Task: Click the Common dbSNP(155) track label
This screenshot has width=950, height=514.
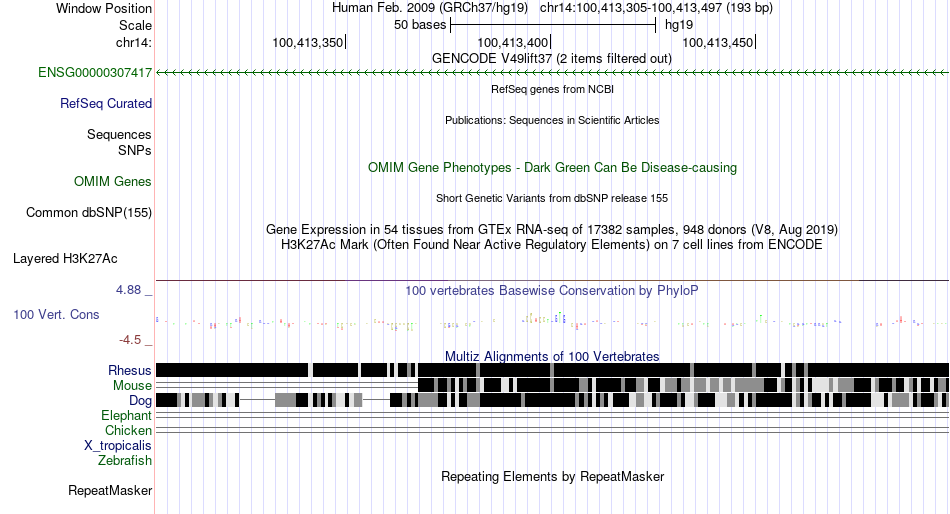Action: (x=89, y=213)
